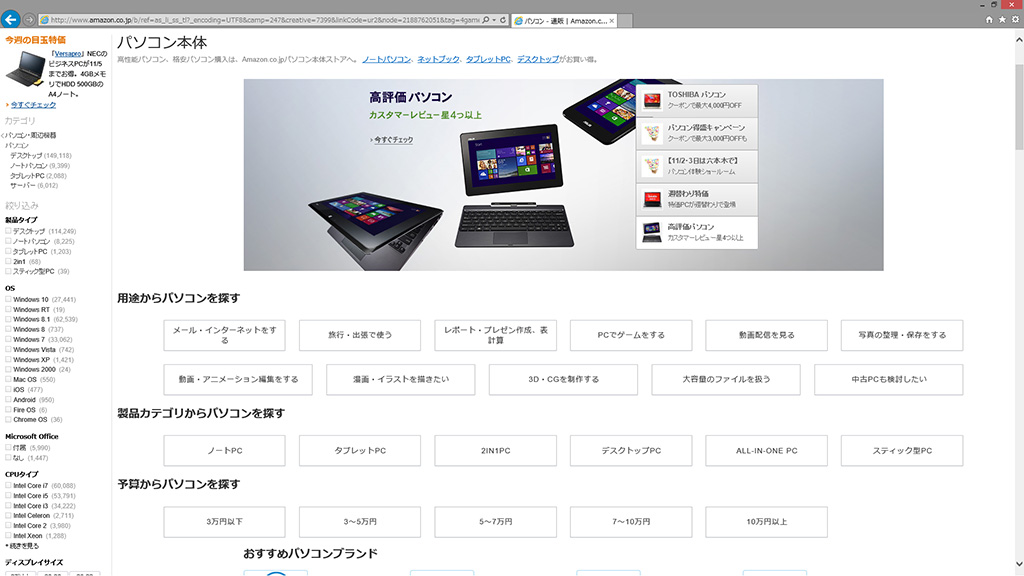Image resolution: width=1024 pixels, height=576 pixels.
Task: Click 写真の整理・保存をする button
Action: tap(902, 335)
